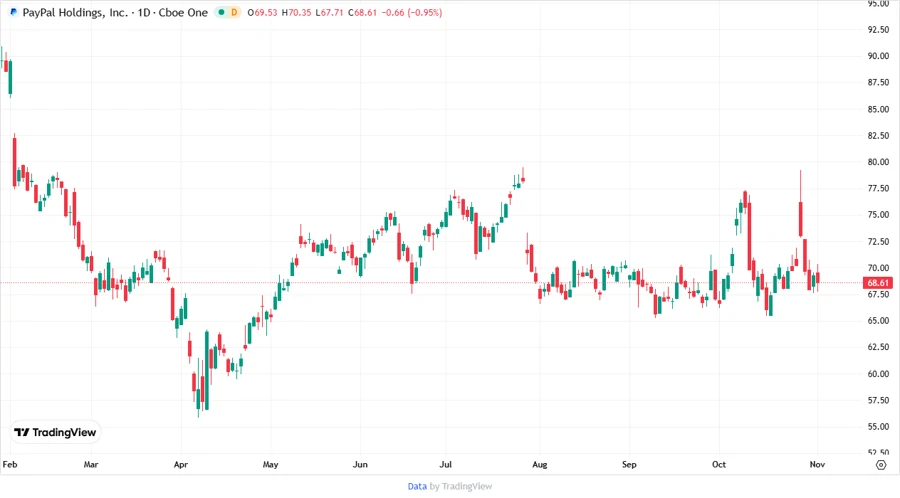The image size is (900, 498).
Task: Toggle the green market status dot
Action: [222, 12]
